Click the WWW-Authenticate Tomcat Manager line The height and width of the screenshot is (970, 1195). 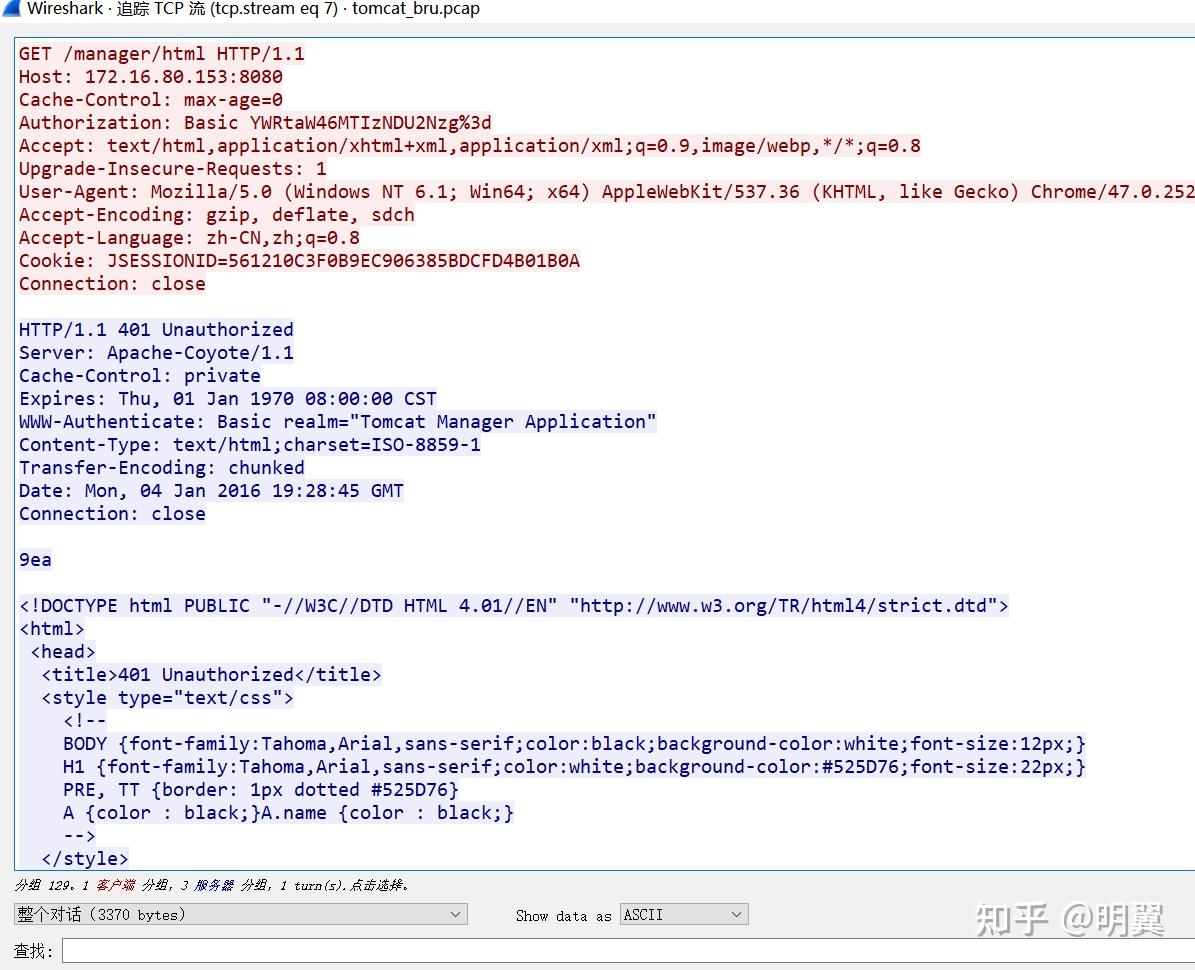(338, 421)
